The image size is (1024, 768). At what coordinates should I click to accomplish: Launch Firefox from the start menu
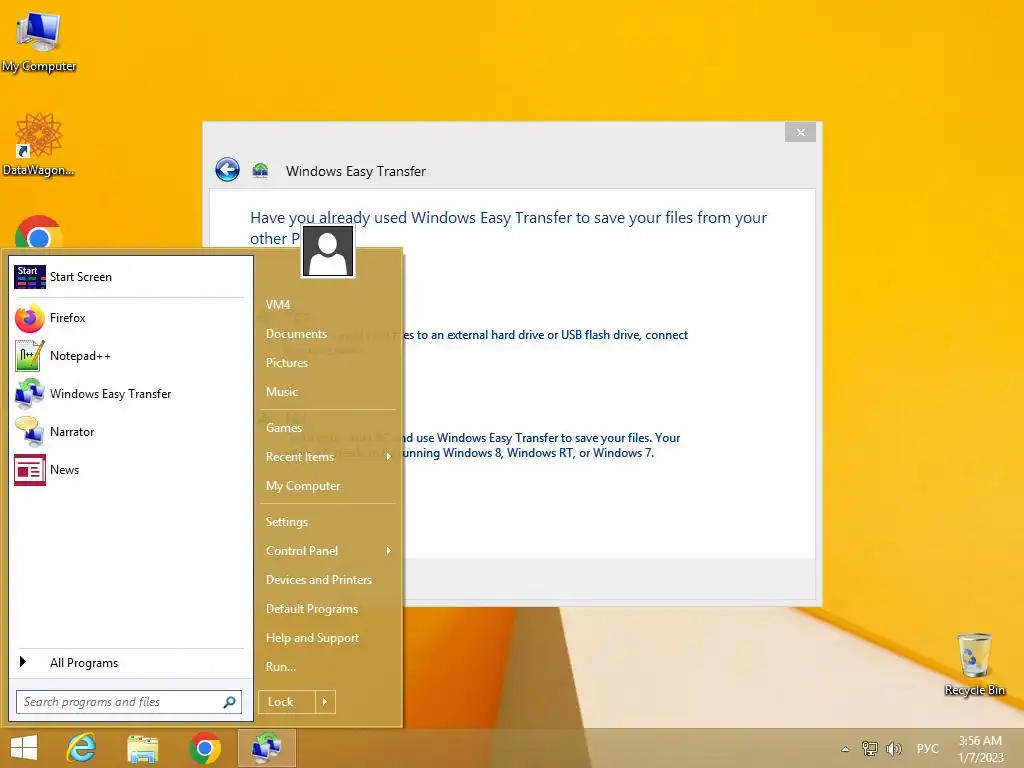click(x=131, y=318)
